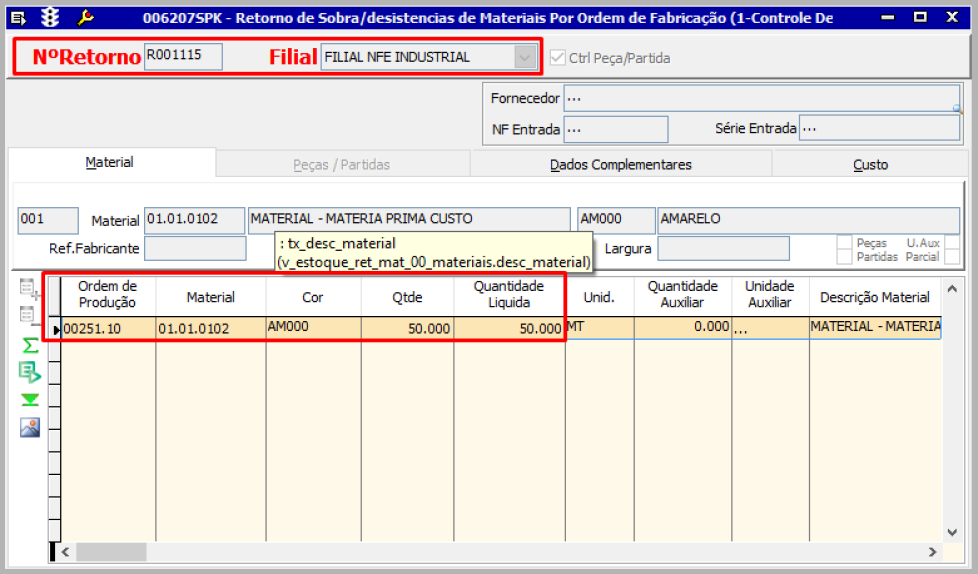Image resolution: width=978 pixels, height=574 pixels.
Task: Open the wrench settings icon in title bar
Action: 85,17
